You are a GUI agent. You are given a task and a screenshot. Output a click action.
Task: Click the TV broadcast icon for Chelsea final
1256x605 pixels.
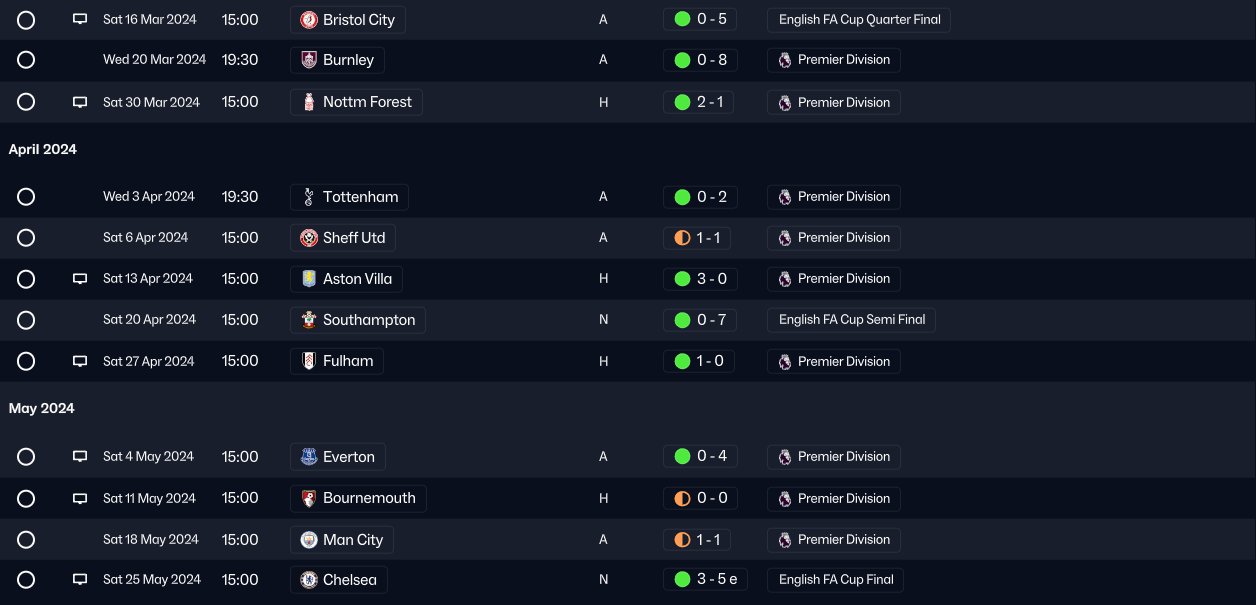tap(80, 580)
